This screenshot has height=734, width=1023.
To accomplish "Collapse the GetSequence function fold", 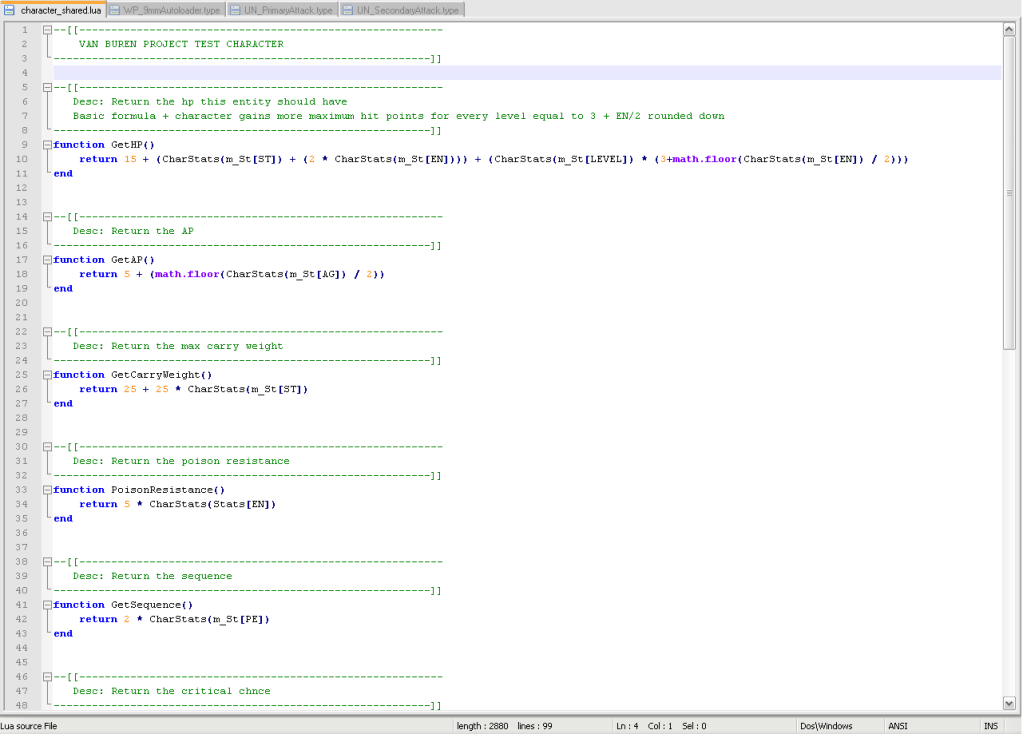I will pyautogui.click(x=47, y=605).
